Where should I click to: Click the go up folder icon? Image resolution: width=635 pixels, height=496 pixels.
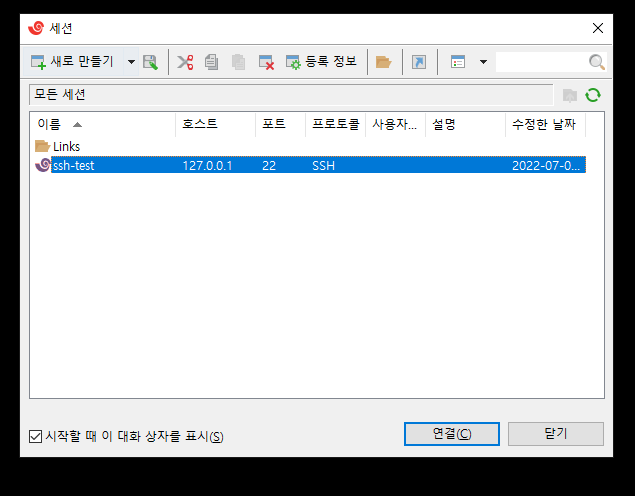click(x=570, y=96)
